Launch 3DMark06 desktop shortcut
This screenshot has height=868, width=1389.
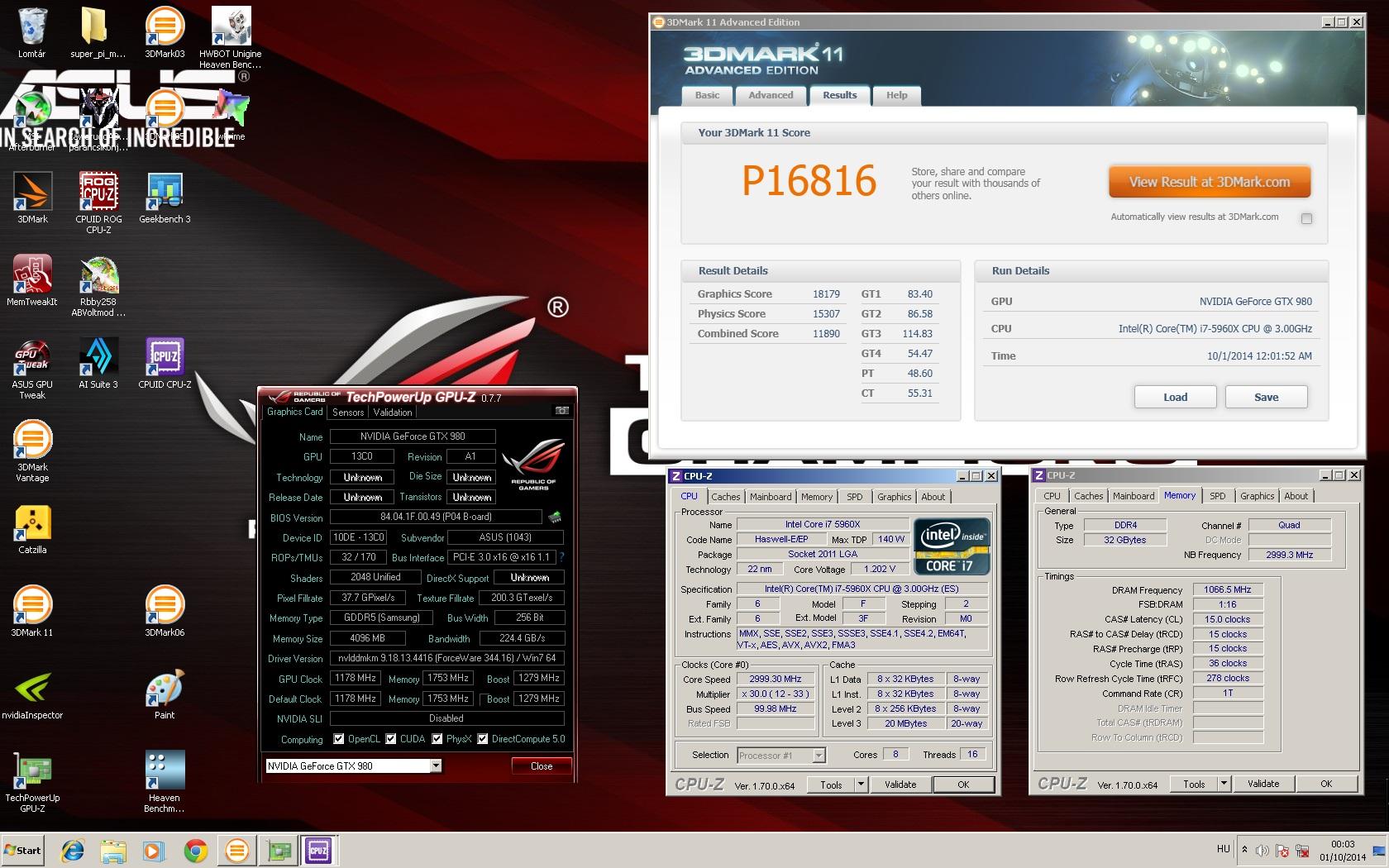[165, 612]
